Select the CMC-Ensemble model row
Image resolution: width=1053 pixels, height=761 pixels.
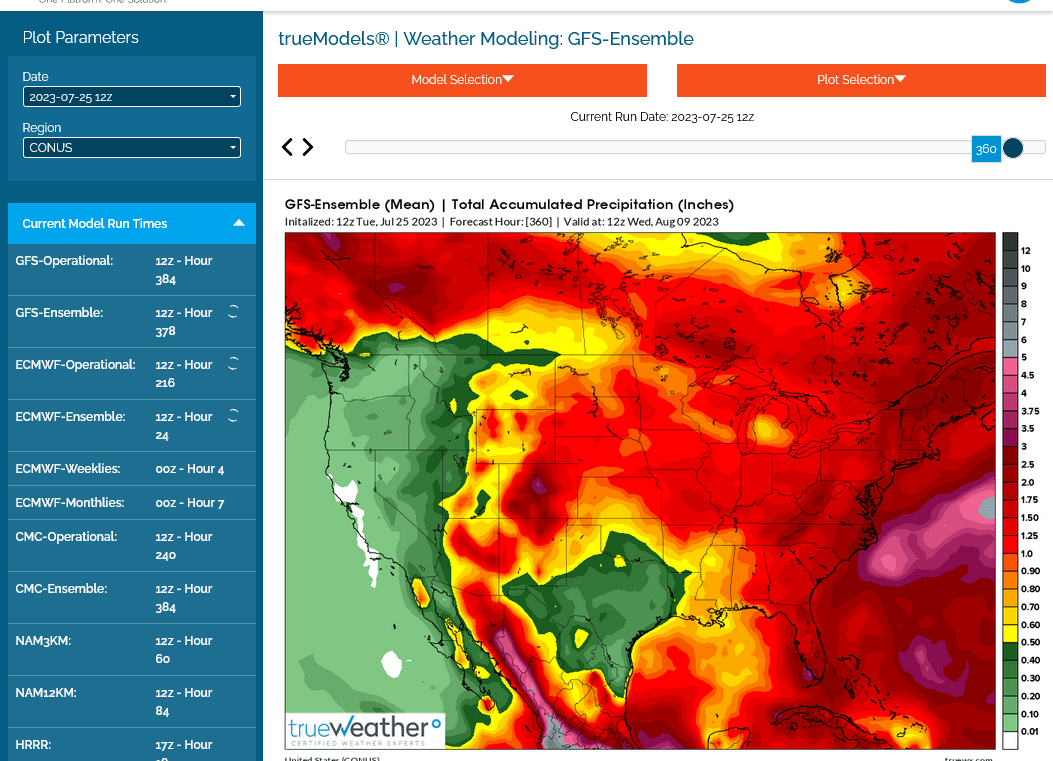pos(132,598)
